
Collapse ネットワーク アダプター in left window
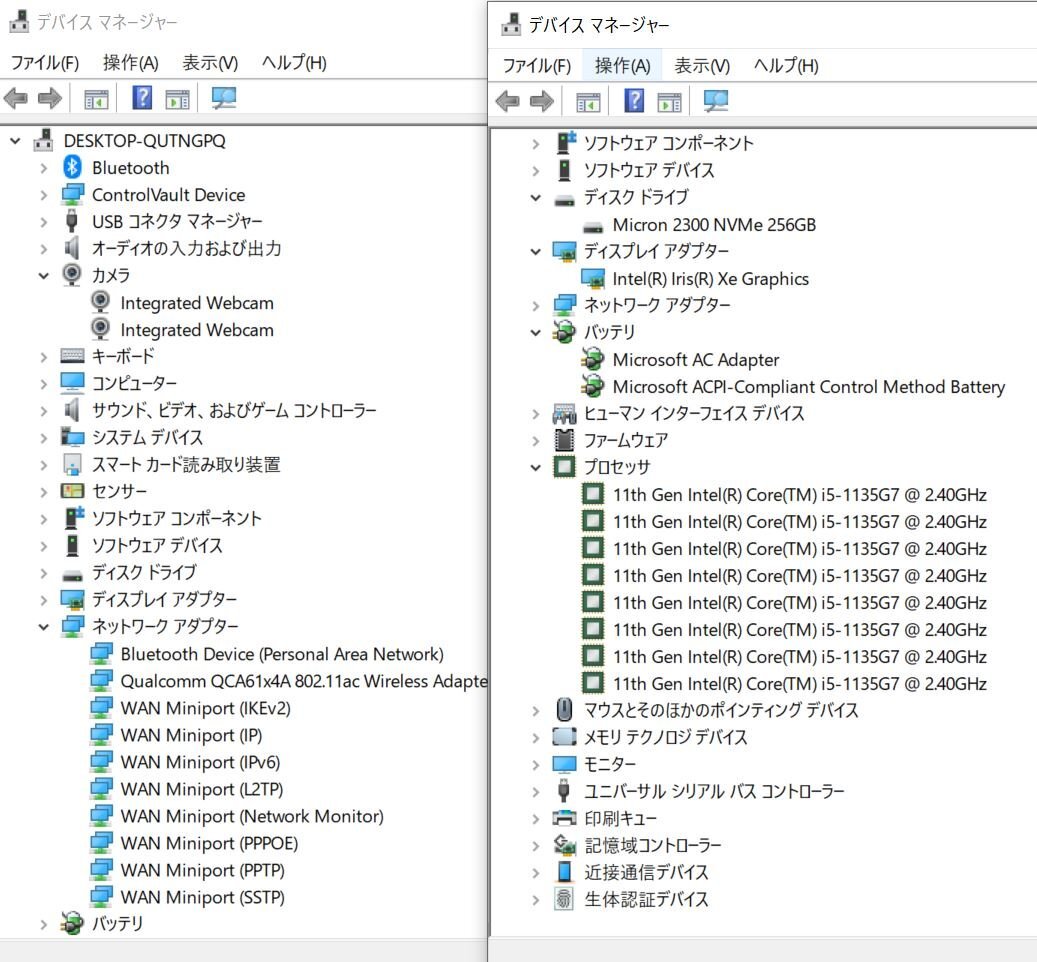pyautogui.click(x=44, y=626)
